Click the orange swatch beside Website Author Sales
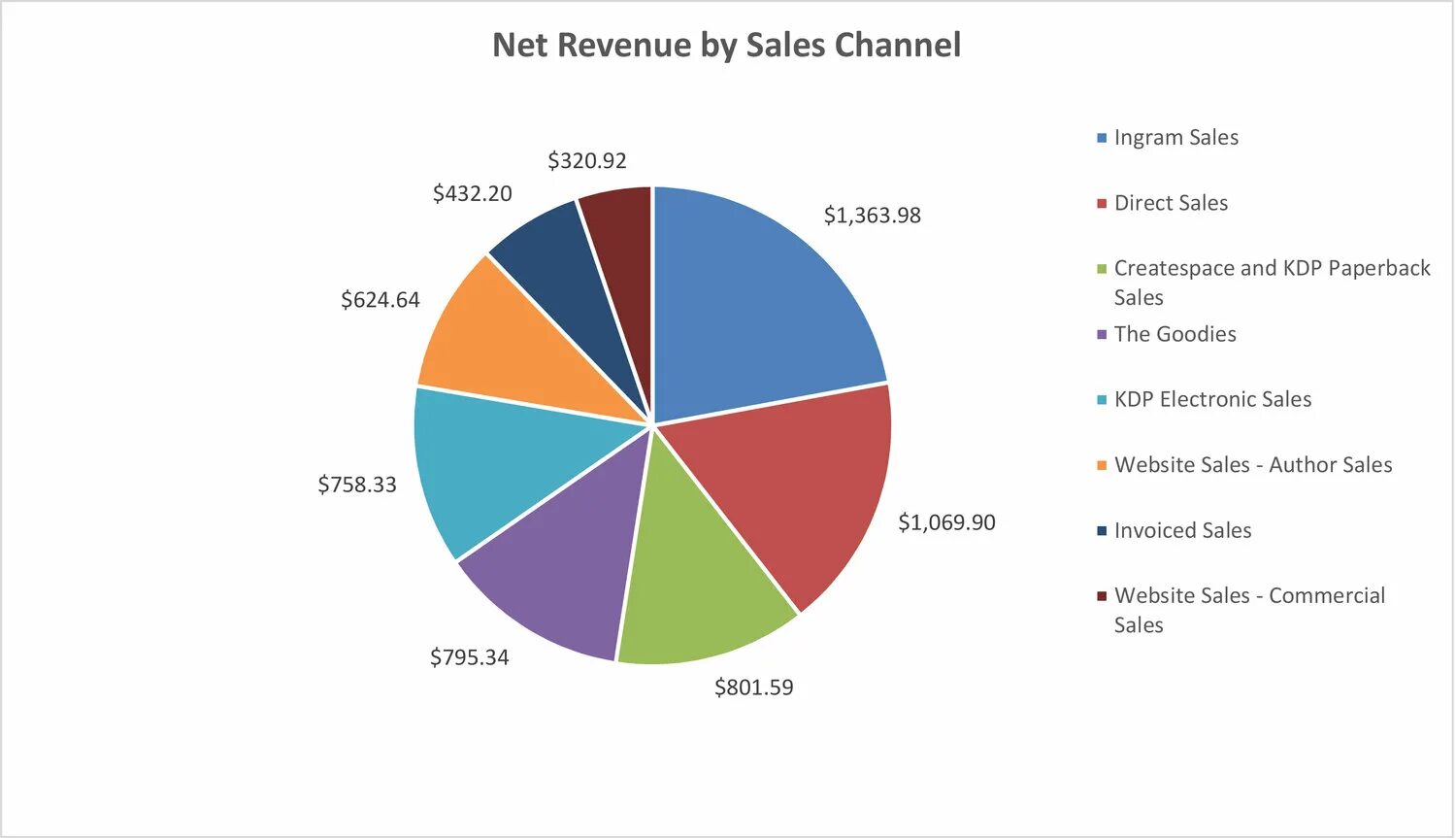Screen dimensions: 1456x838 point(1102,465)
